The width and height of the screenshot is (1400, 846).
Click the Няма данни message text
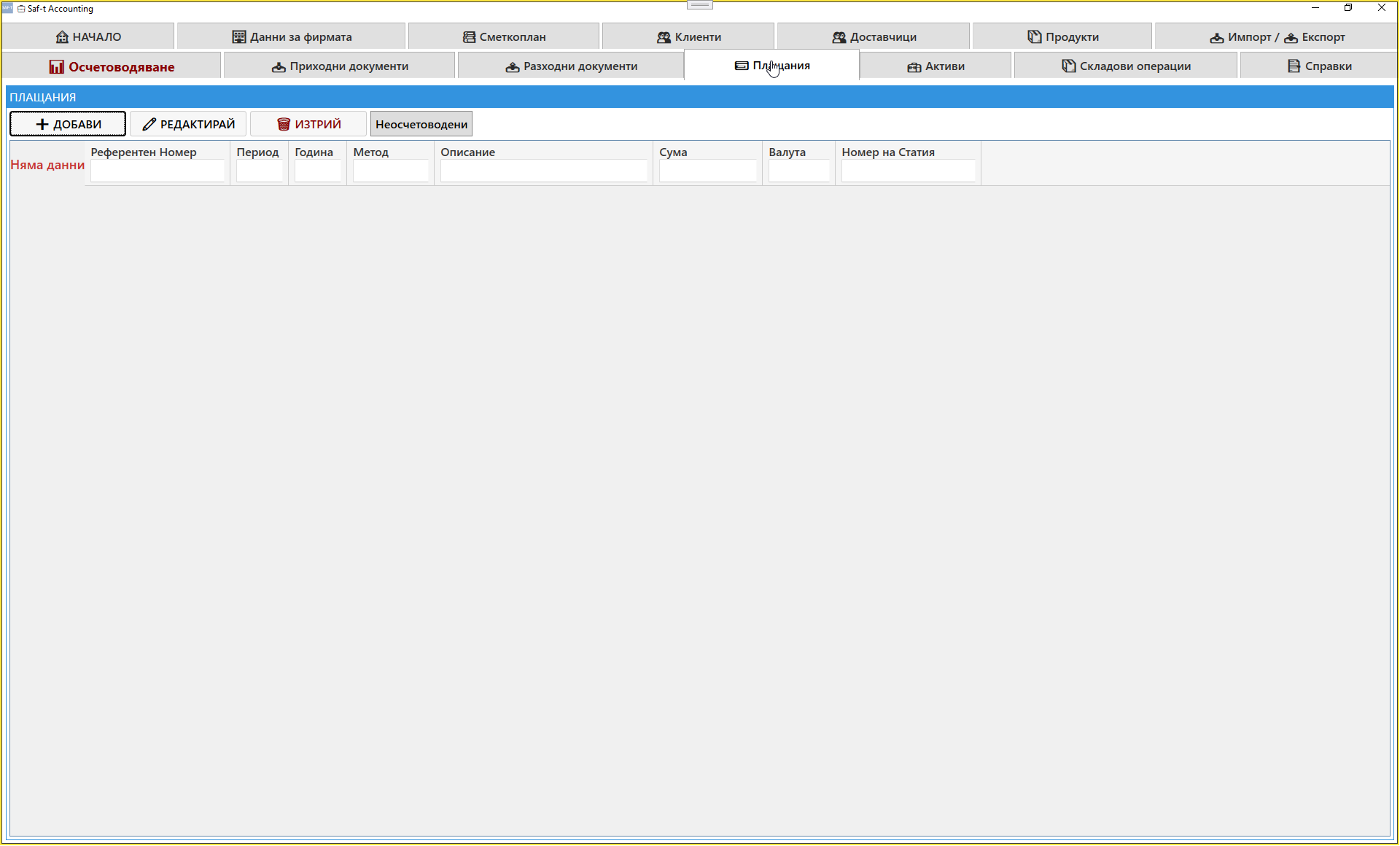[x=47, y=165]
